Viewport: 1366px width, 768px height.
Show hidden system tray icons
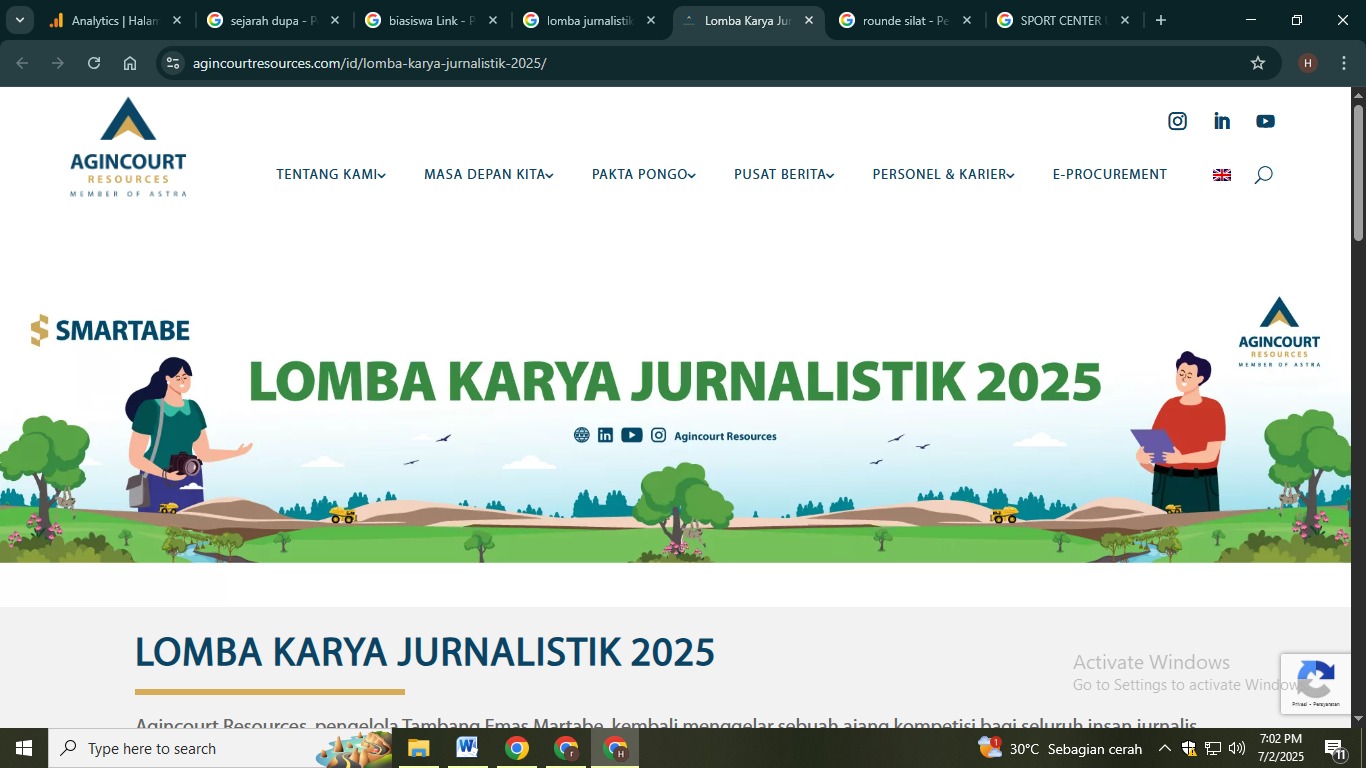pos(1165,748)
